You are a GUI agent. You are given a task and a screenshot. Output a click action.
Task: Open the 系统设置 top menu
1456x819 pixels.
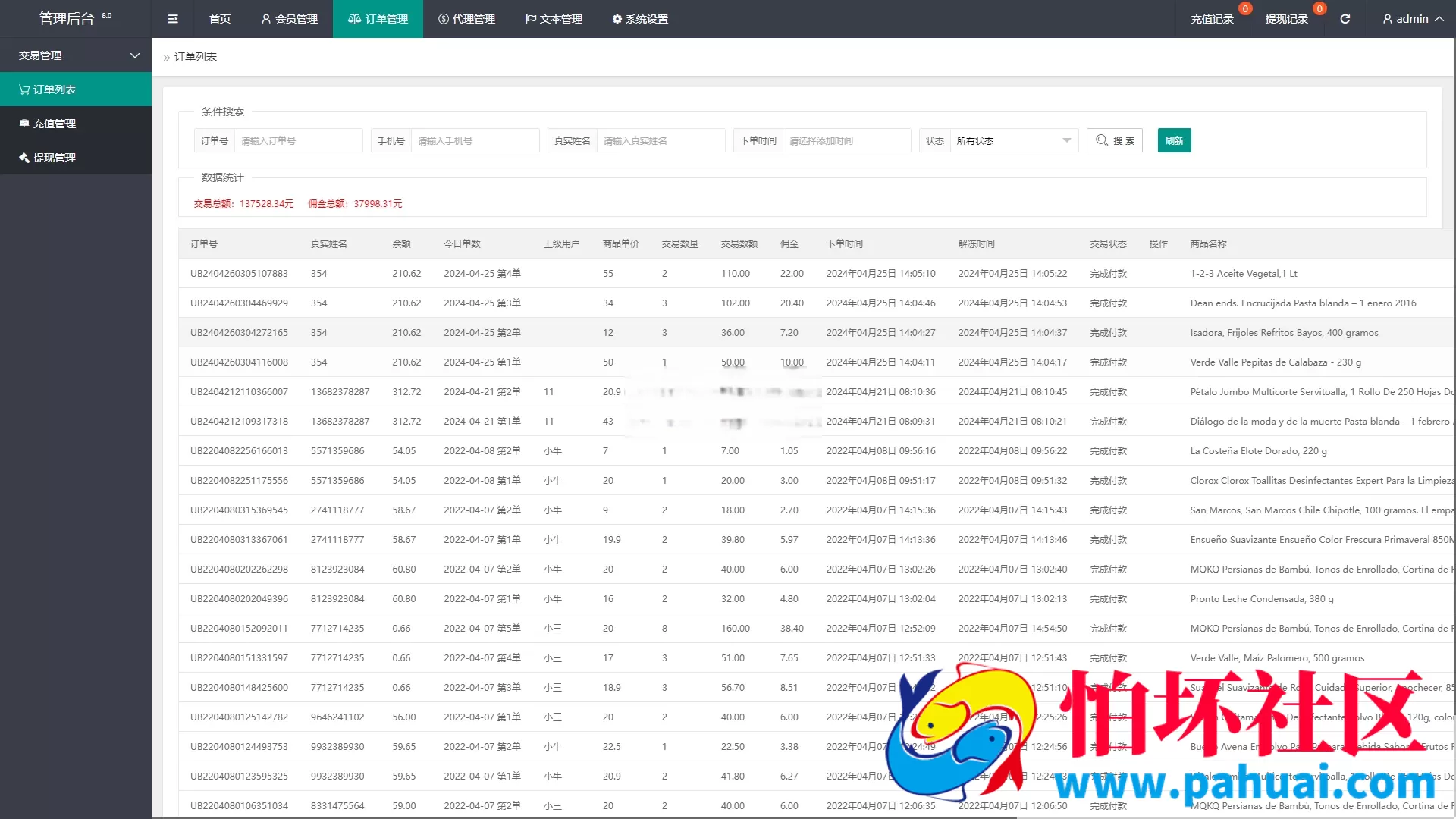[x=640, y=19]
